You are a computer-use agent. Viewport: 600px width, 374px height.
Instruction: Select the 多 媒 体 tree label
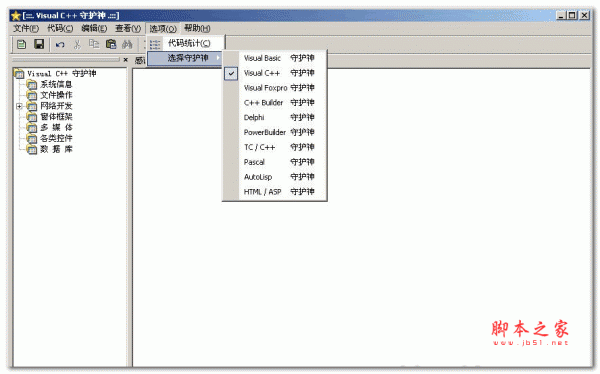tap(56, 127)
